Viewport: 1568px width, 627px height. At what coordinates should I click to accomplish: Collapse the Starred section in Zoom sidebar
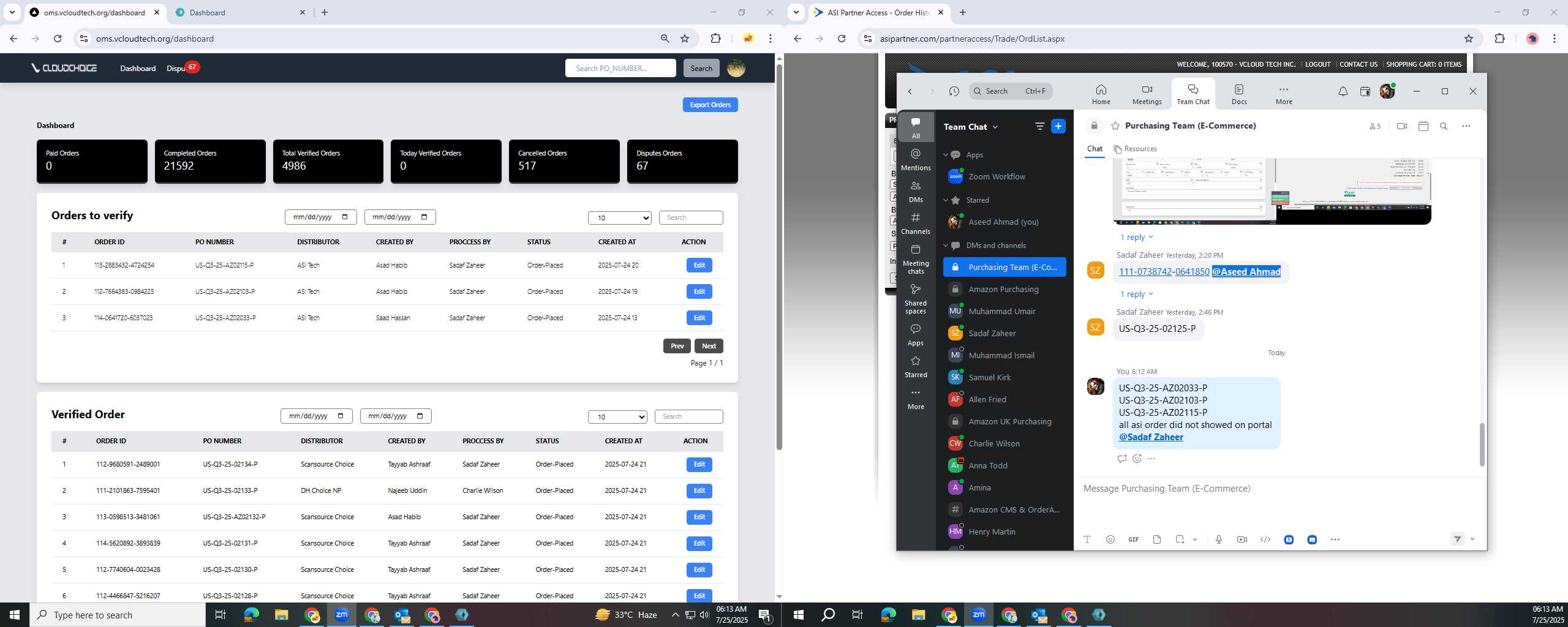click(946, 200)
